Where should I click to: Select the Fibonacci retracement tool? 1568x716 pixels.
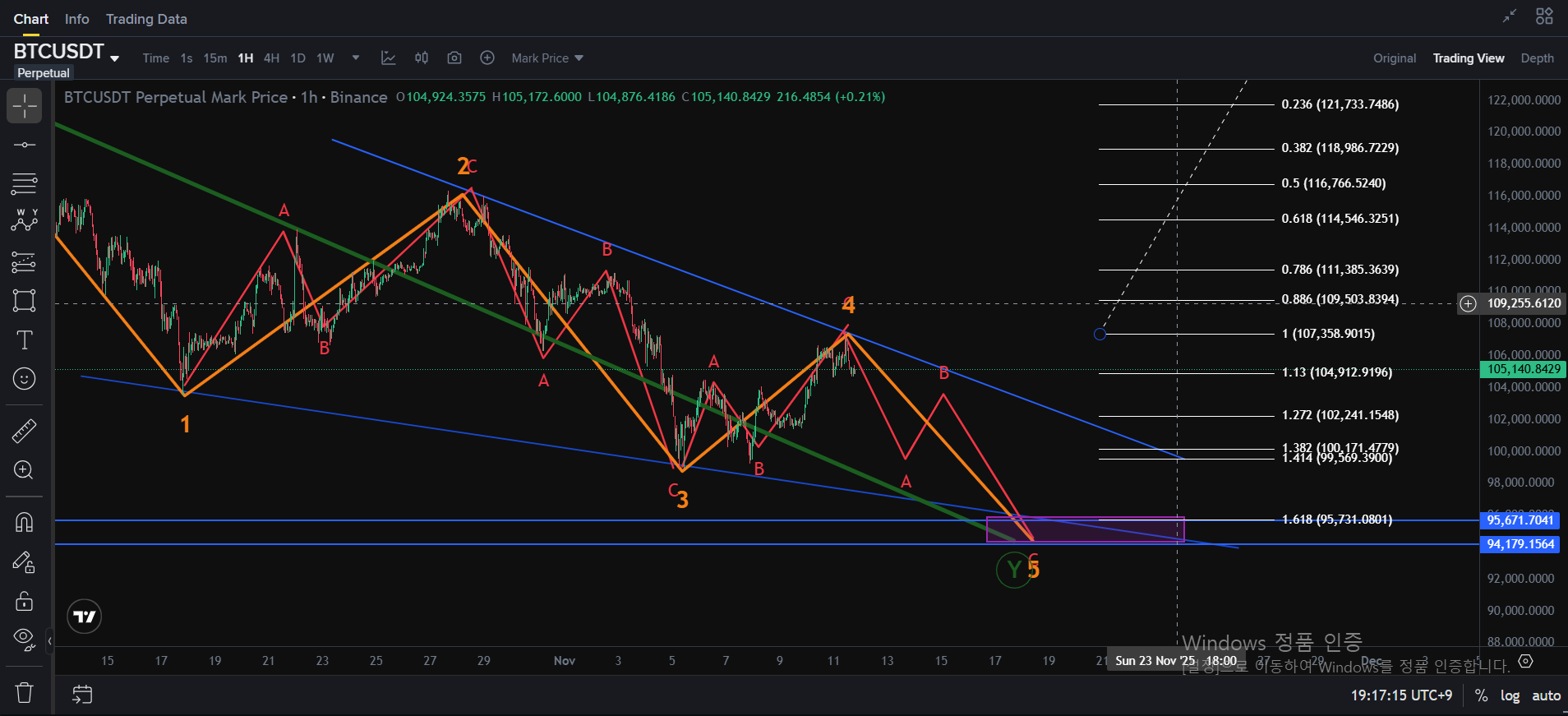25,182
